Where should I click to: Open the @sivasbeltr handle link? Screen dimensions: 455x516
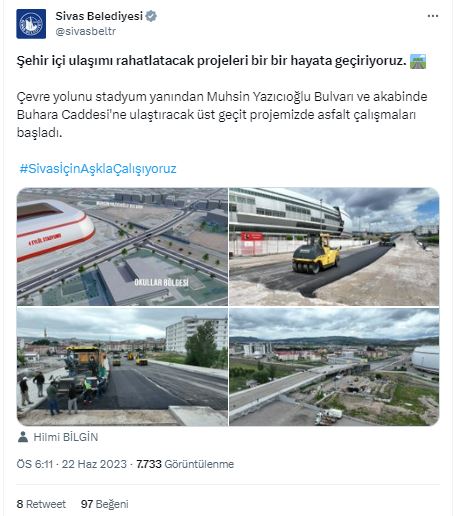[x=86, y=31]
